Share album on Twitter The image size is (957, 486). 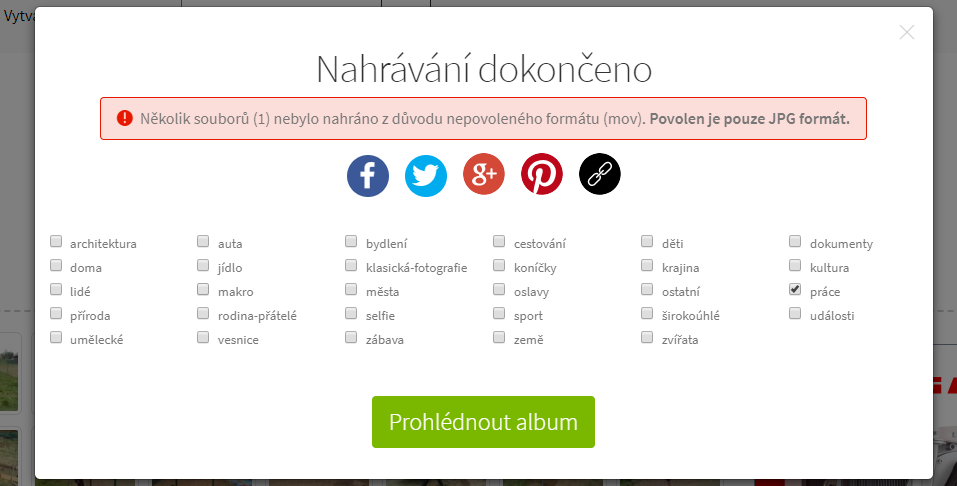(426, 175)
